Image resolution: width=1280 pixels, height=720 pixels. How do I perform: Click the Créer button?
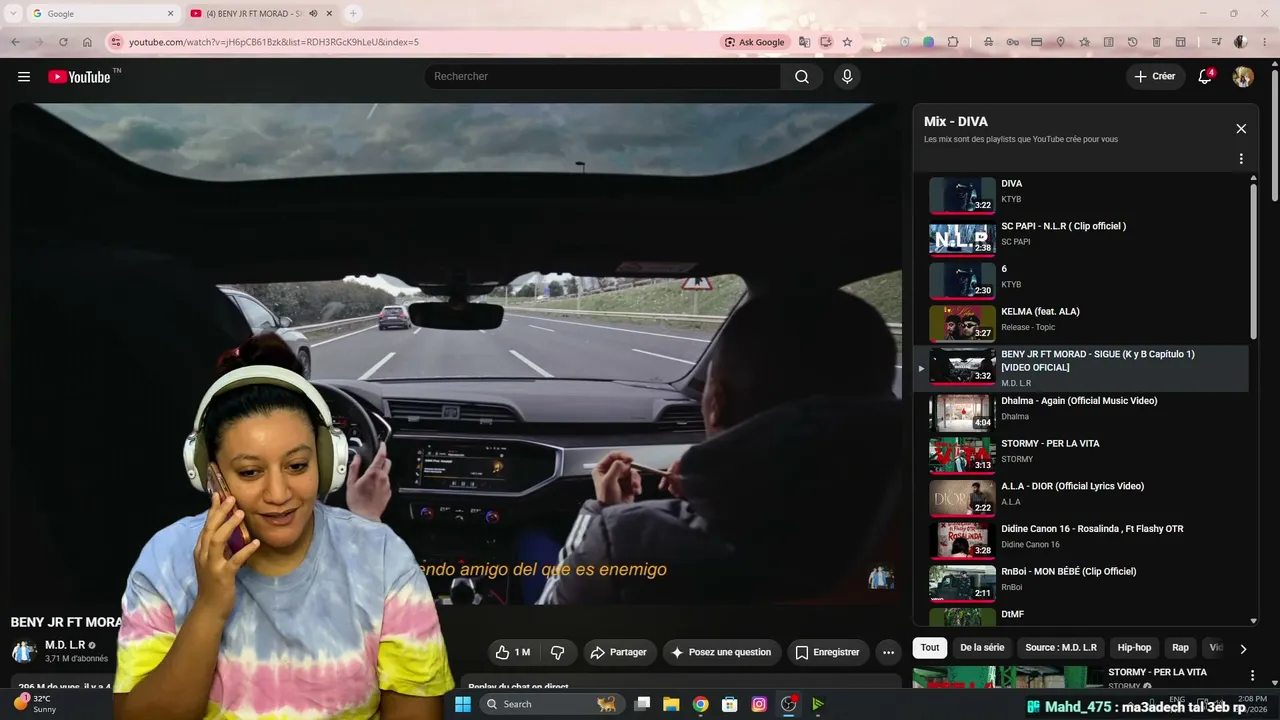click(1155, 77)
